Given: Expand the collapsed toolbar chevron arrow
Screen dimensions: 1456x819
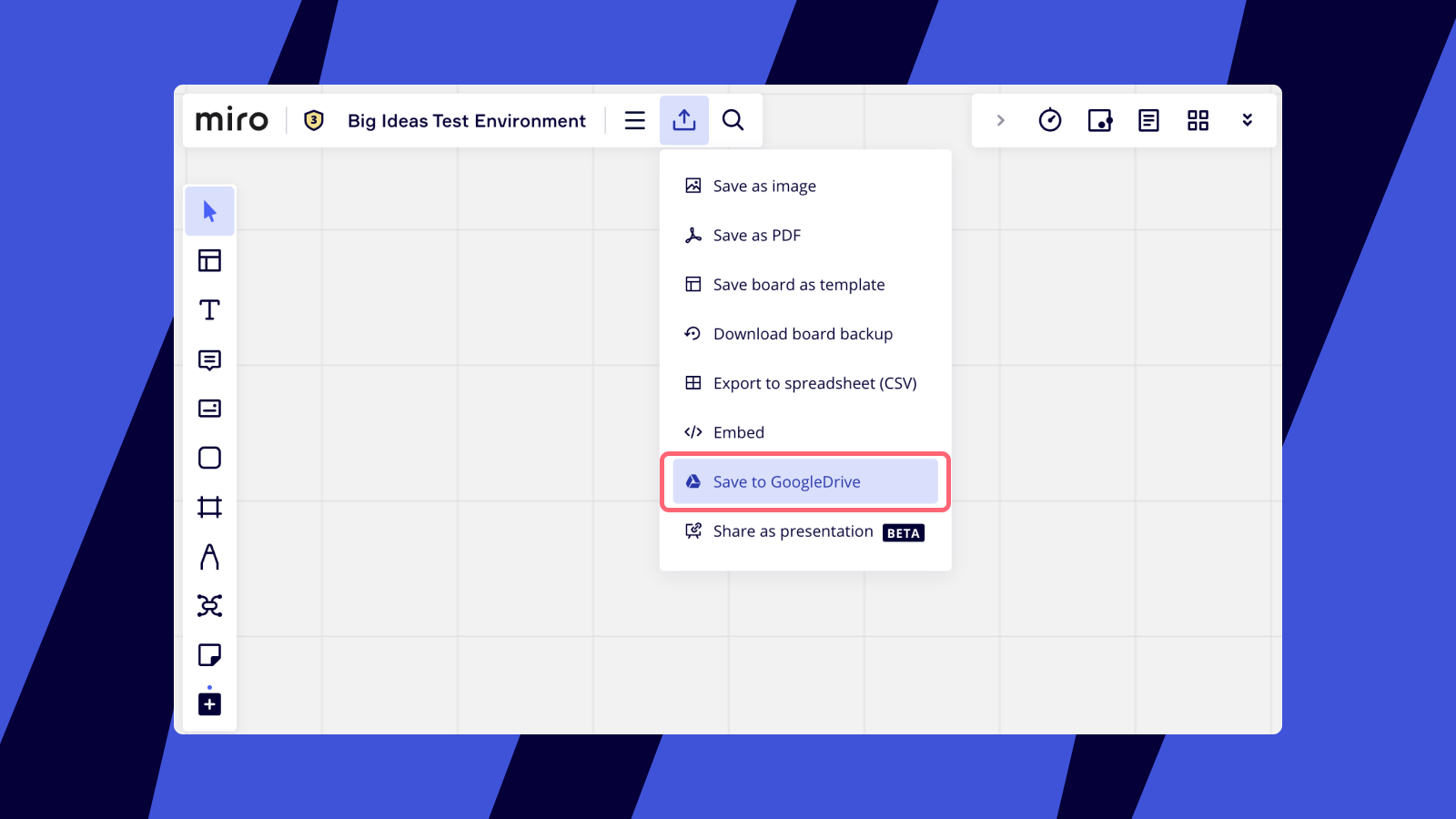Looking at the screenshot, I should pos(1000,120).
